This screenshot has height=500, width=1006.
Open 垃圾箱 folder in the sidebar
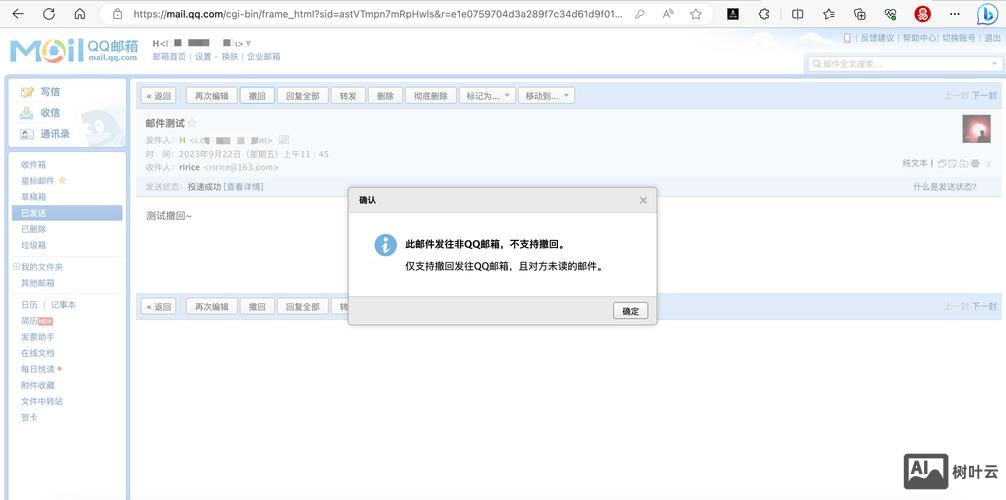(33, 245)
